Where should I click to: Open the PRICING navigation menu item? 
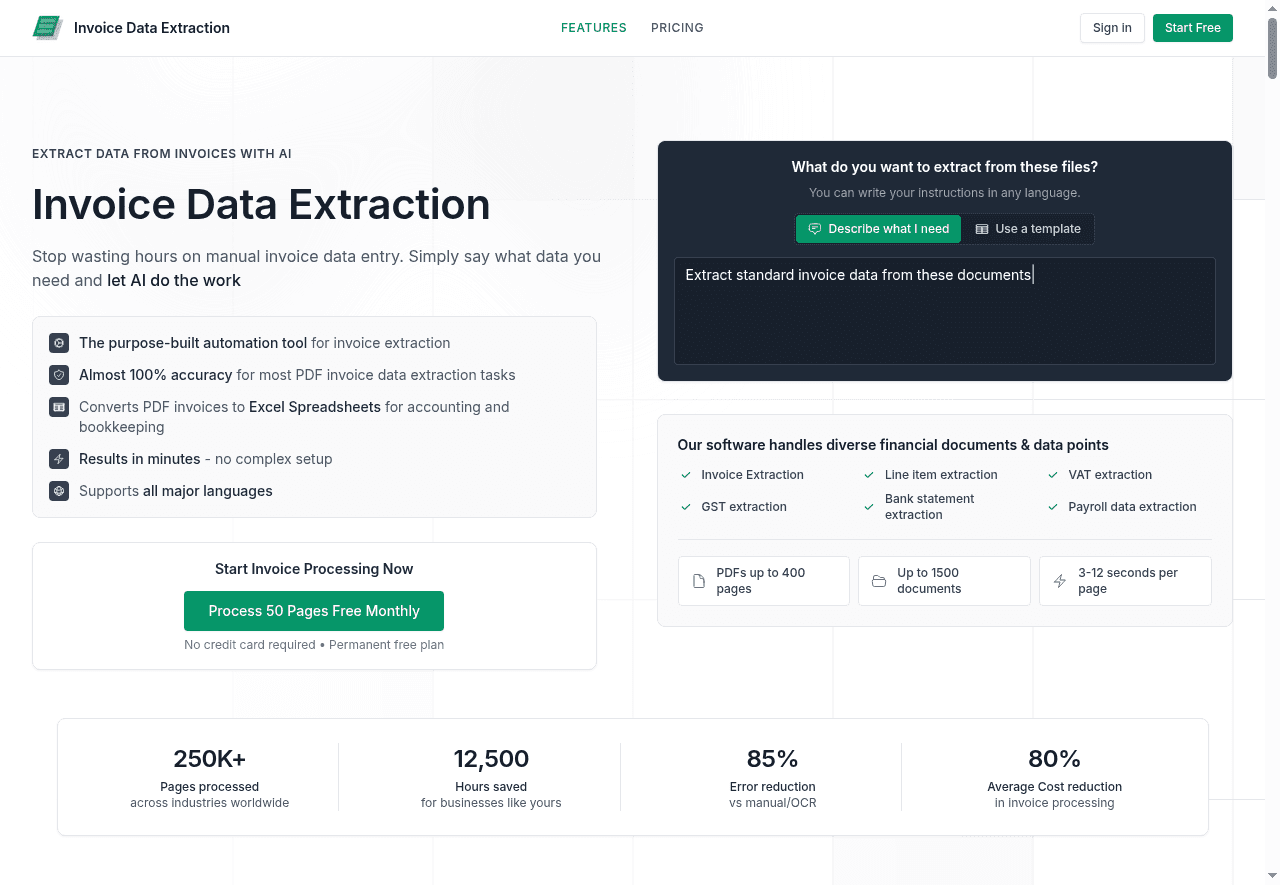(677, 28)
